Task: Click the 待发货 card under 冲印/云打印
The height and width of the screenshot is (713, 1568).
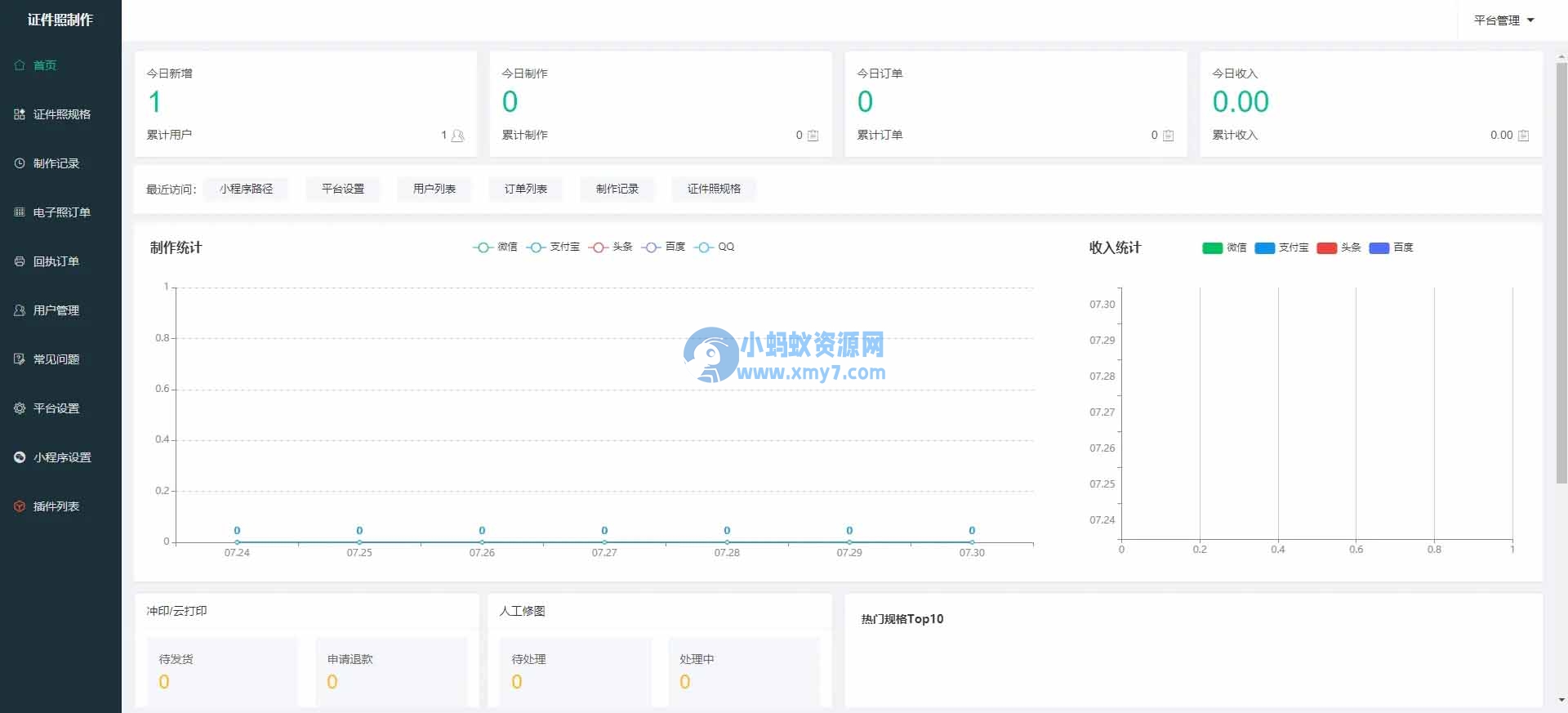Action: pyautogui.click(x=221, y=671)
